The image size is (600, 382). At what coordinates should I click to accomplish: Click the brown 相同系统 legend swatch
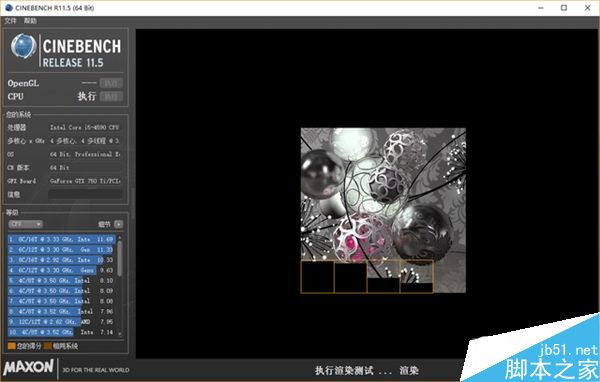point(47,346)
